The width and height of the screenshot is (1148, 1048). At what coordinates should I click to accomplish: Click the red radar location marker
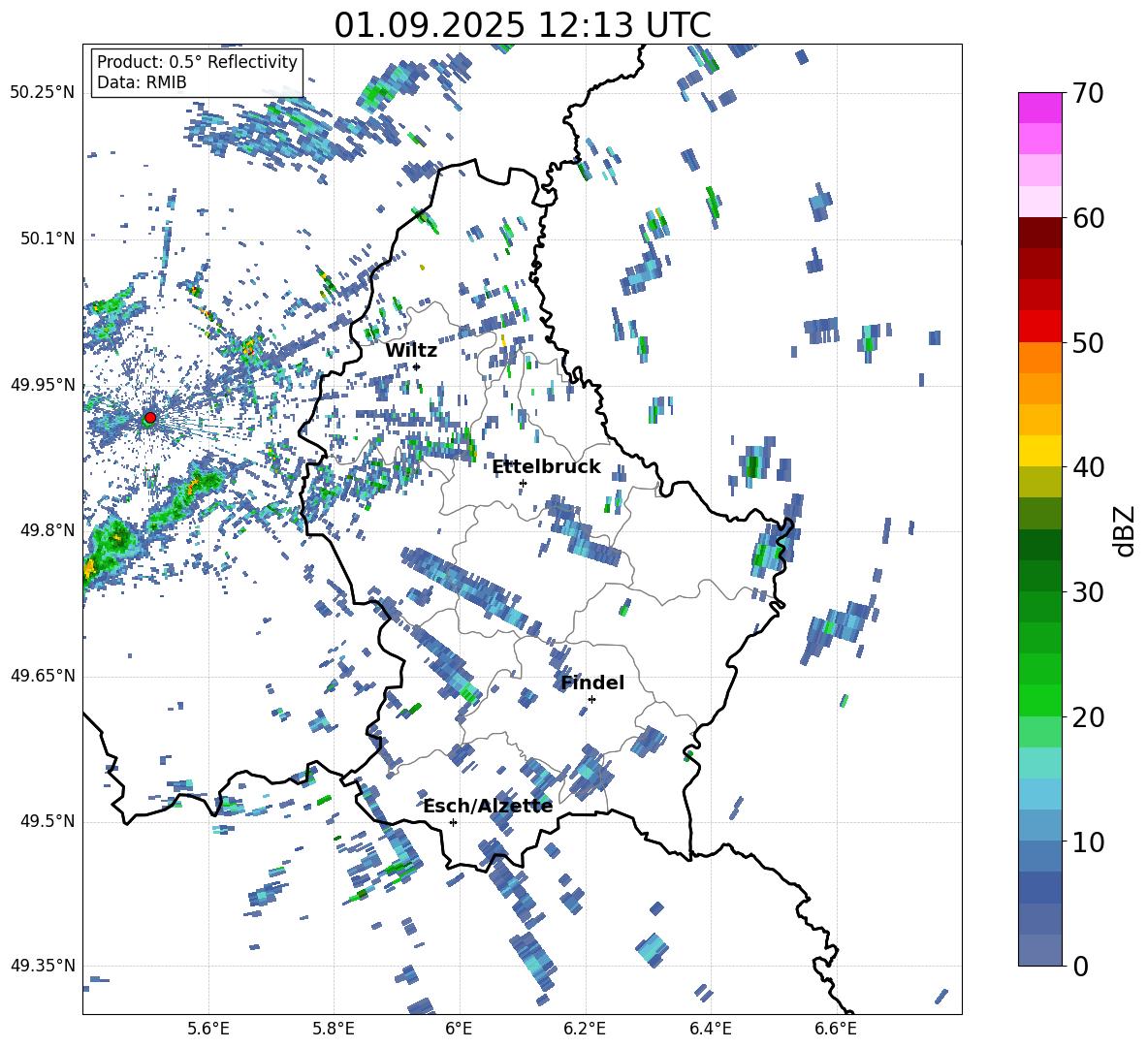(x=150, y=417)
